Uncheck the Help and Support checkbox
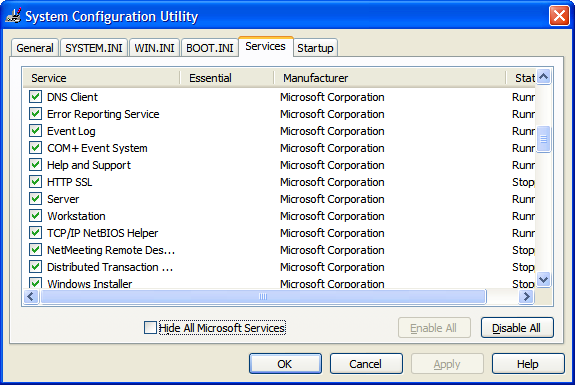 click(x=35, y=165)
